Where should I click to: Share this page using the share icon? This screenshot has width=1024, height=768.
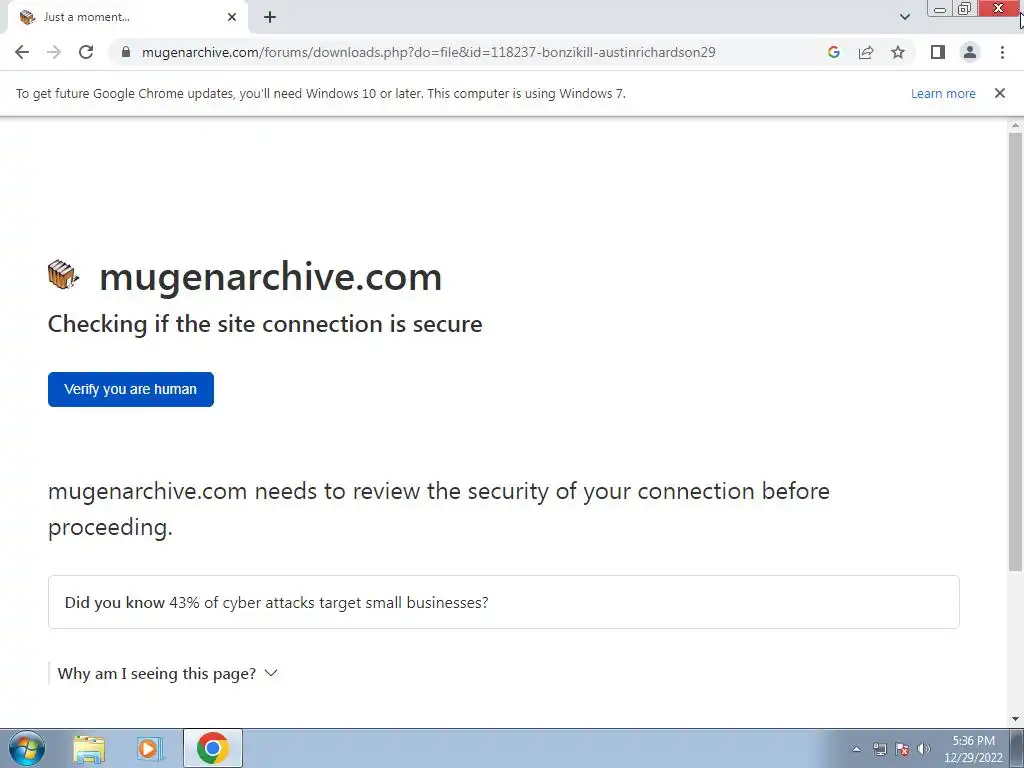click(866, 52)
